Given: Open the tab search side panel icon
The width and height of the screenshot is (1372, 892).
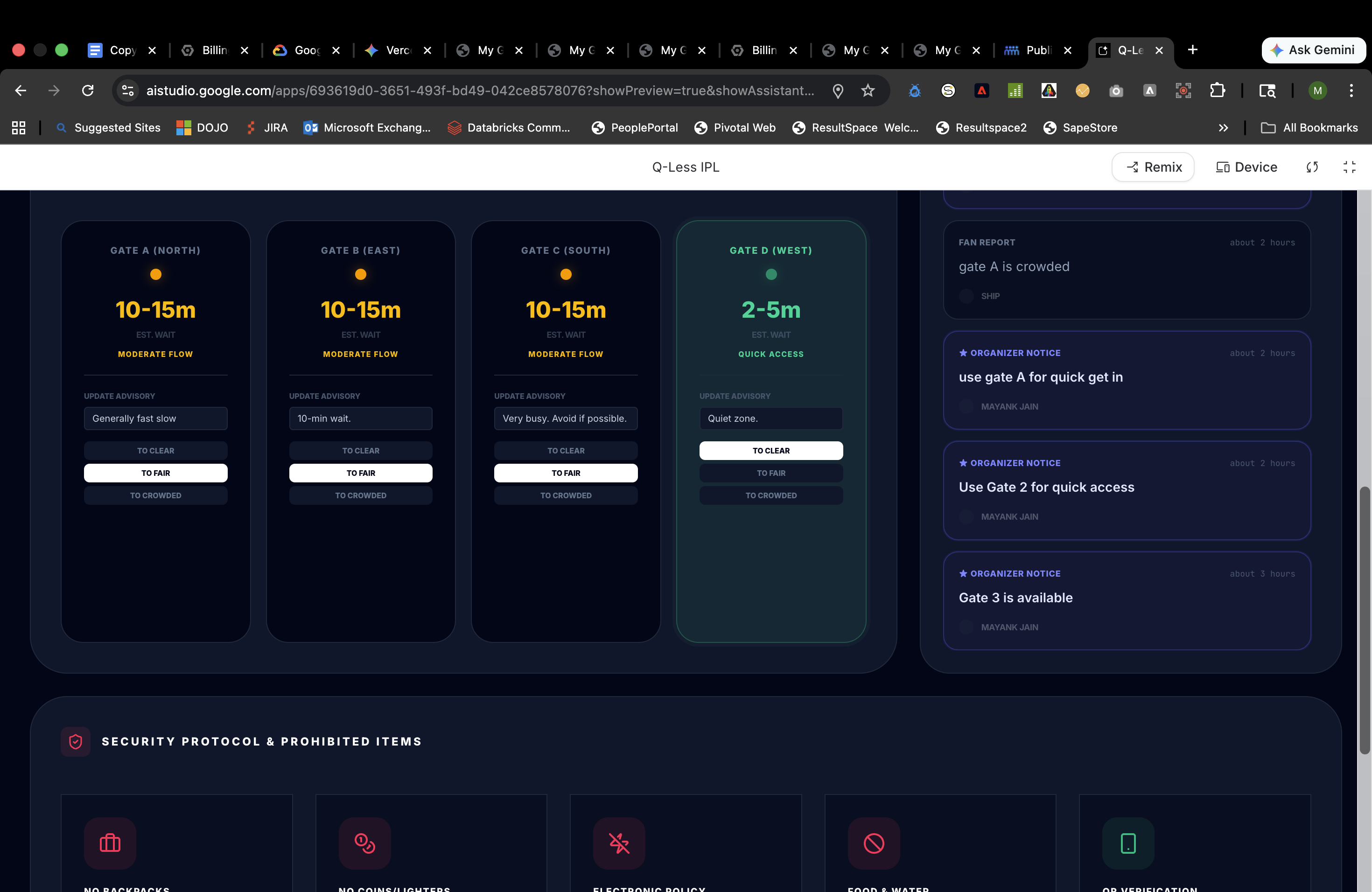Looking at the screenshot, I should (1267, 91).
